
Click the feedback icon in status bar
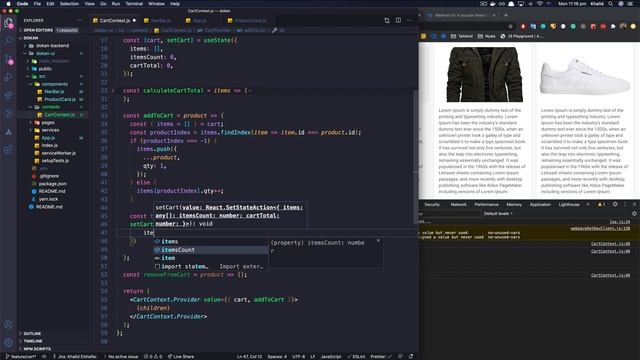(400, 356)
